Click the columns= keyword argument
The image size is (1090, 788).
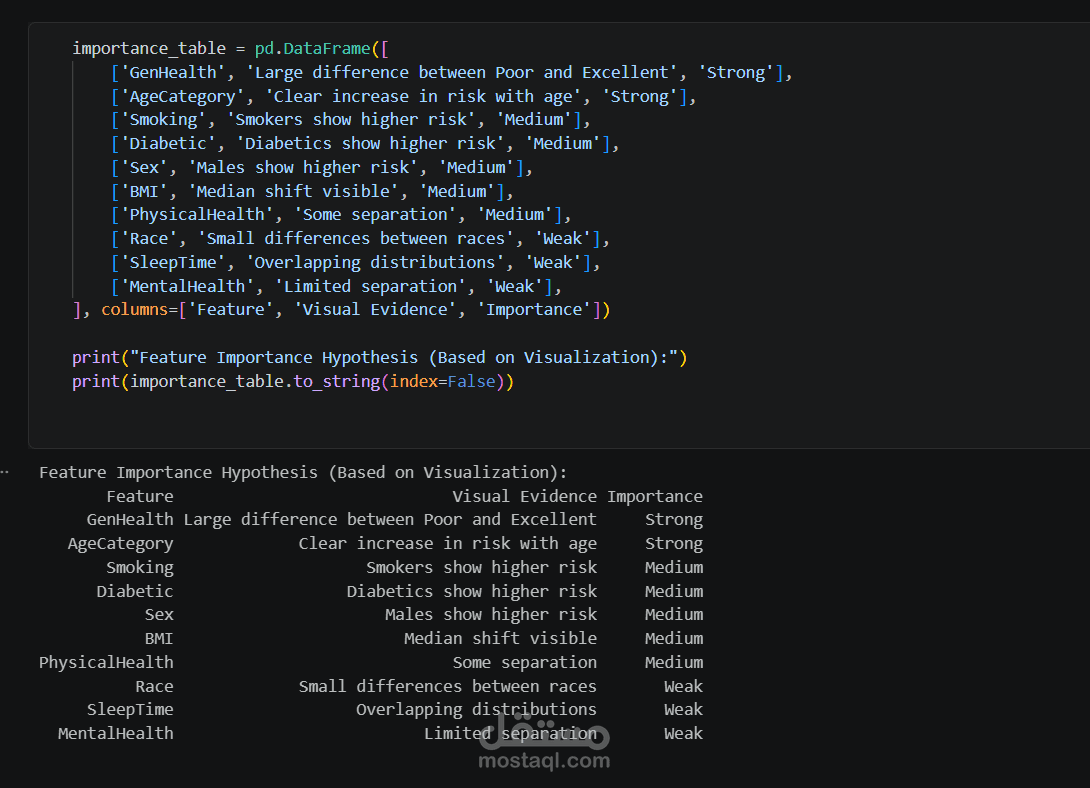(x=135, y=310)
